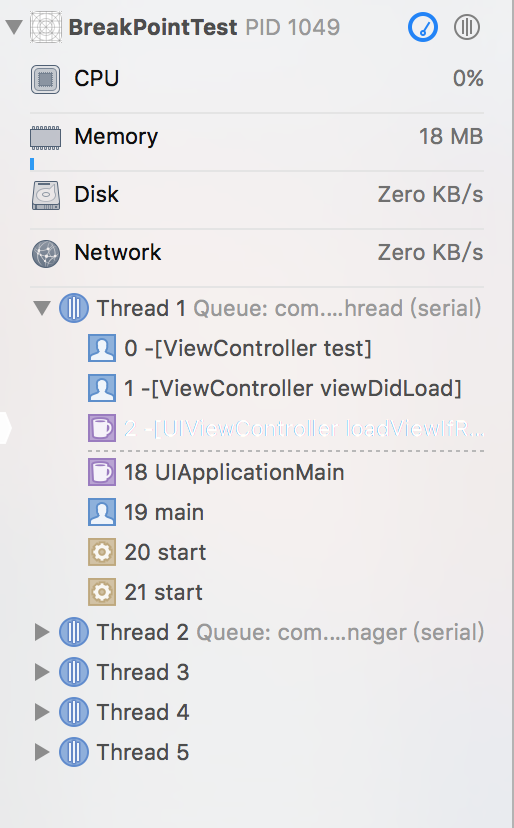Image resolution: width=514 pixels, height=828 pixels.
Task: Select the Network activity gauge
Action: click(x=257, y=253)
